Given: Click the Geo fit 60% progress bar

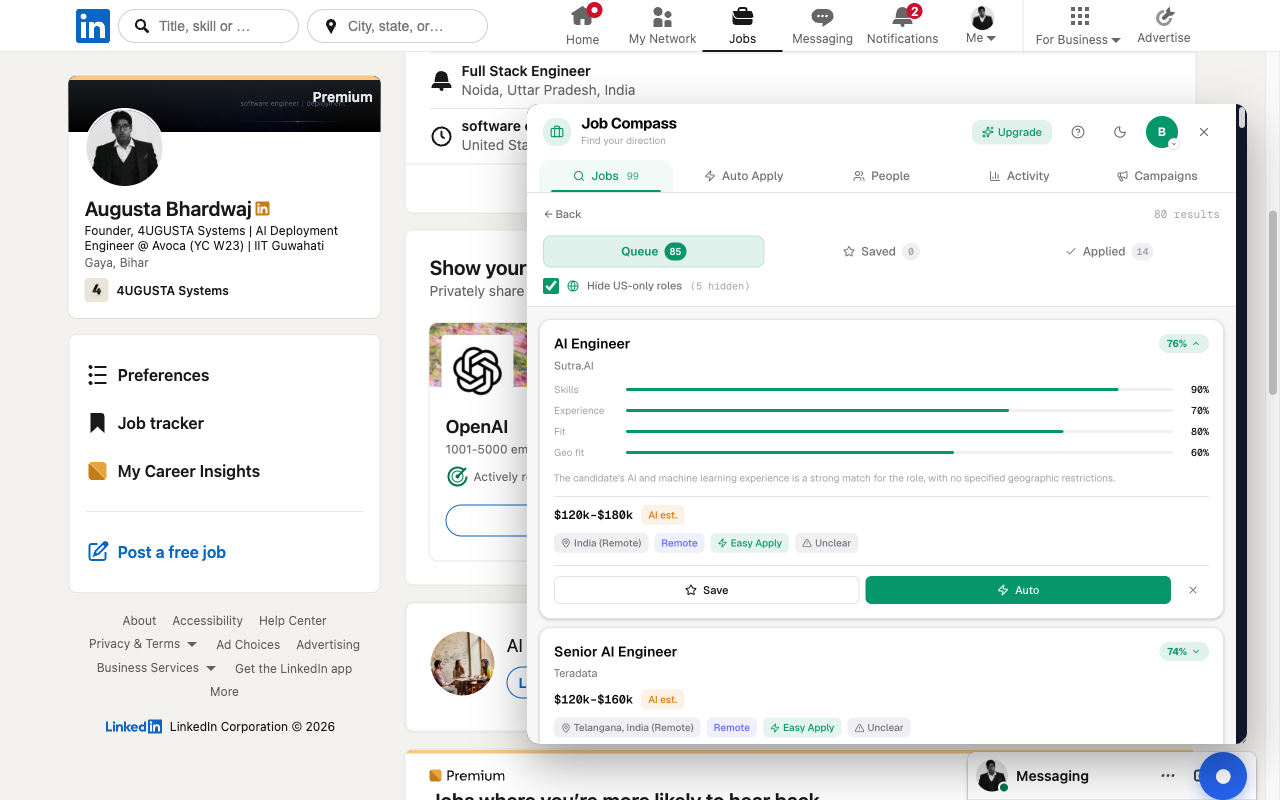Looking at the screenshot, I should tap(899, 452).
